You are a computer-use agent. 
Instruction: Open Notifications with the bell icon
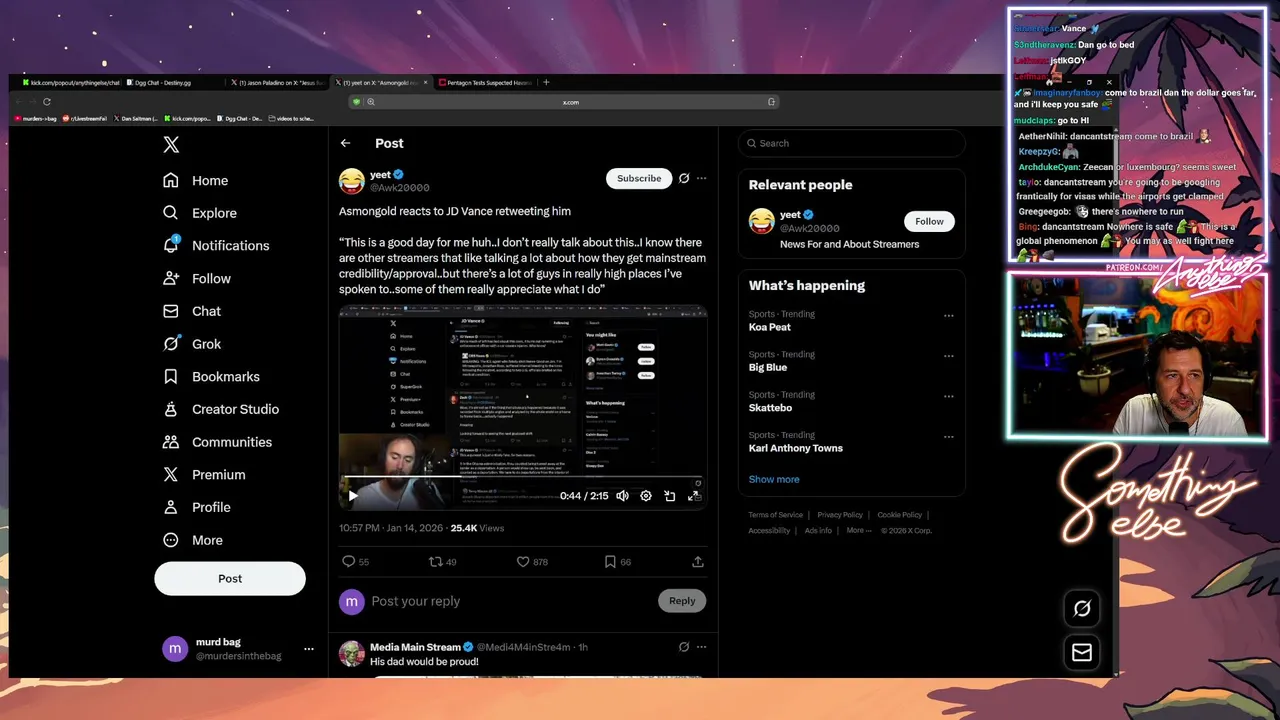click(x=216, y=245)
